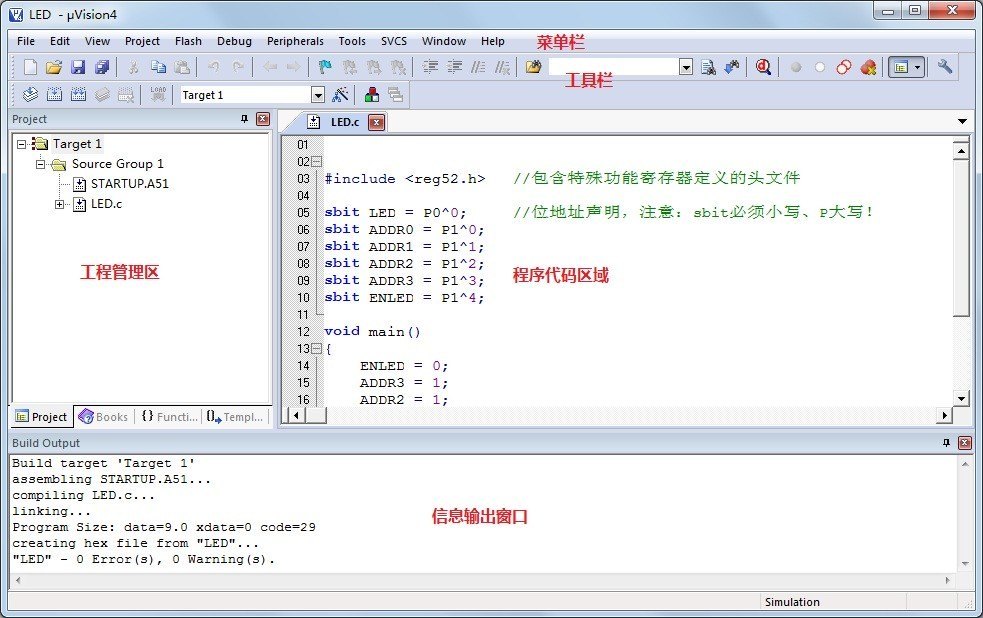Select the Manage Components icon
This screenshot has height=618, width=983.
(373, 93)
